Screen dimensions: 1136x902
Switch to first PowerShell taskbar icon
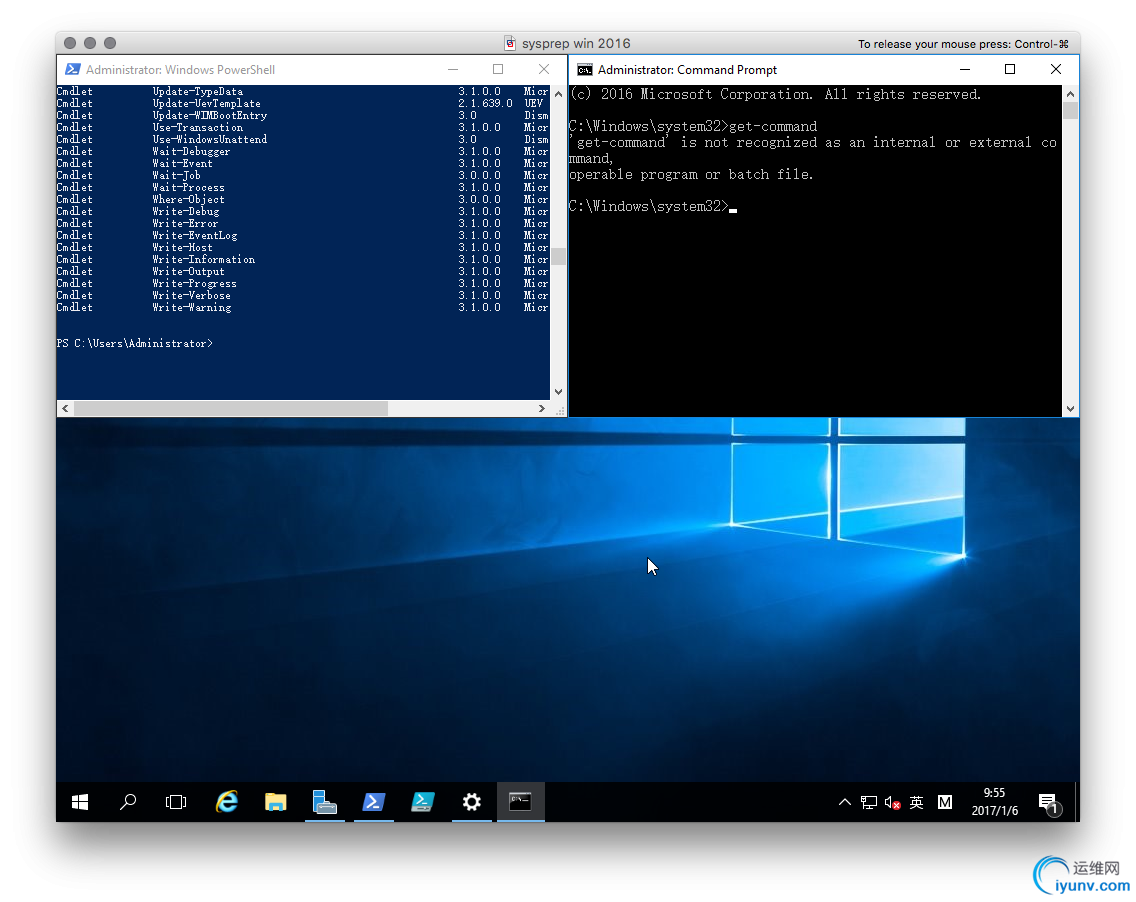[373, 802]
